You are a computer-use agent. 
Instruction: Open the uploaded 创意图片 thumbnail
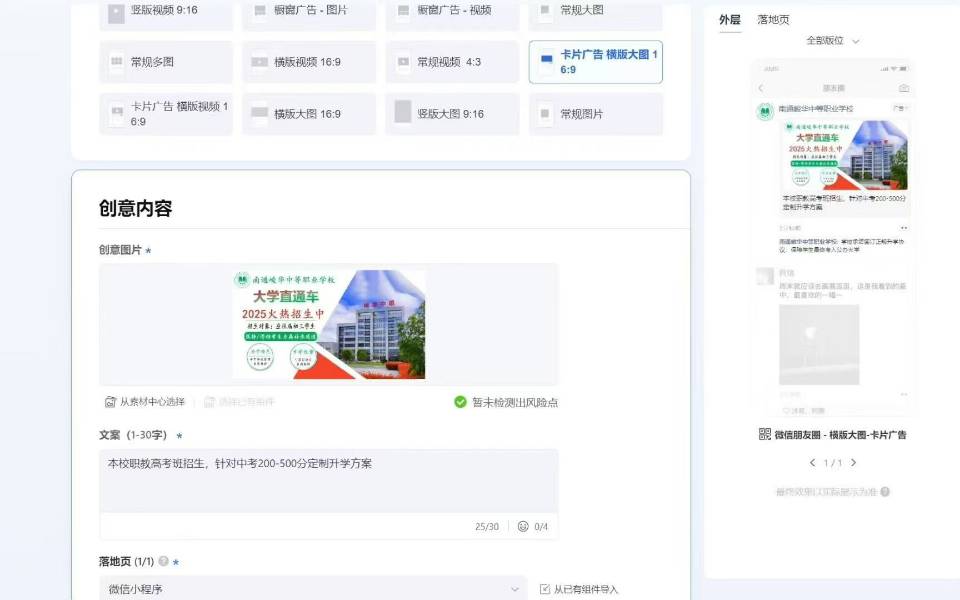329,324
